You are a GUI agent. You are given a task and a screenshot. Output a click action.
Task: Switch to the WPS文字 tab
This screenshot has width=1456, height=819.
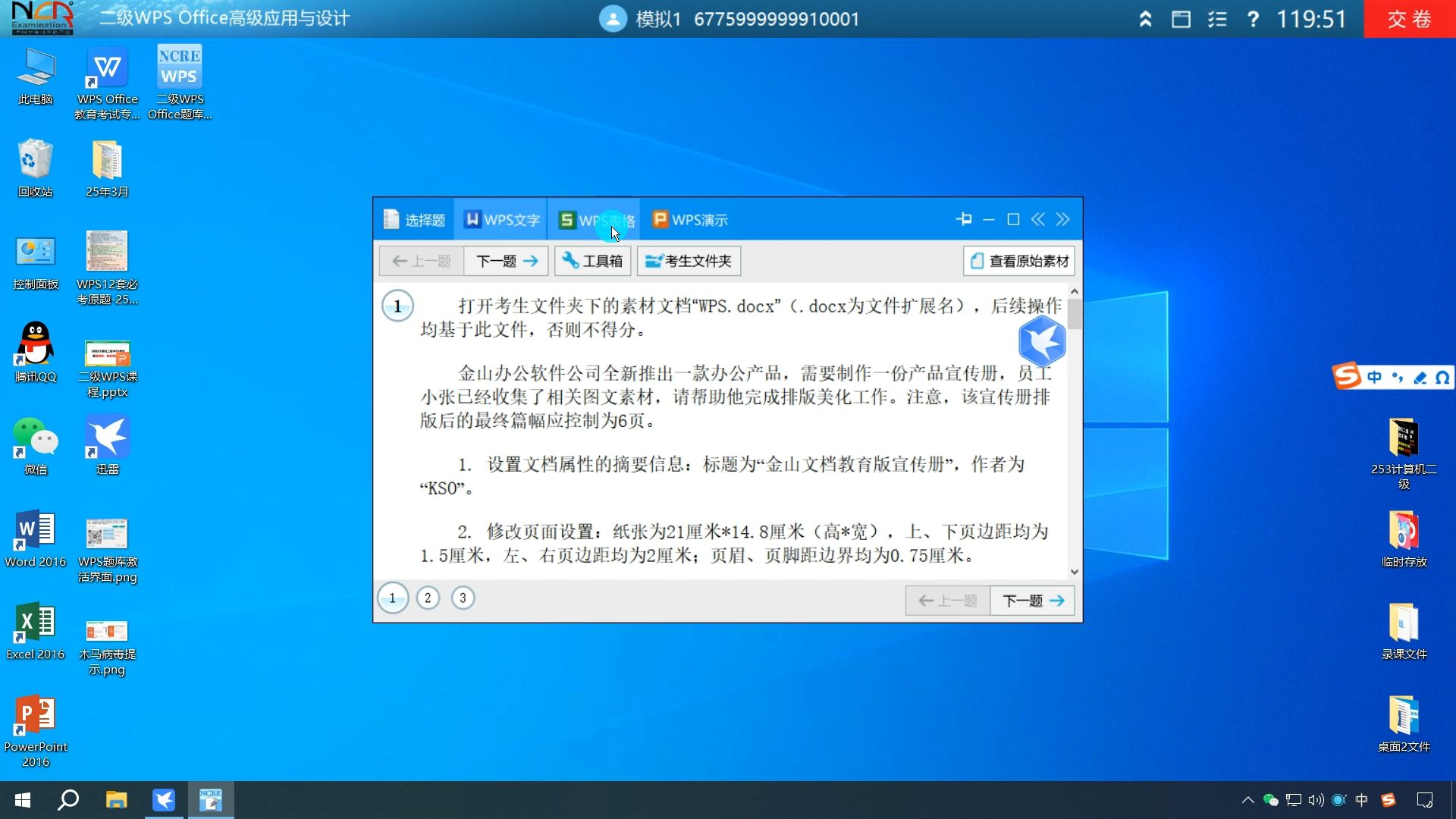(x=501, y=220)
